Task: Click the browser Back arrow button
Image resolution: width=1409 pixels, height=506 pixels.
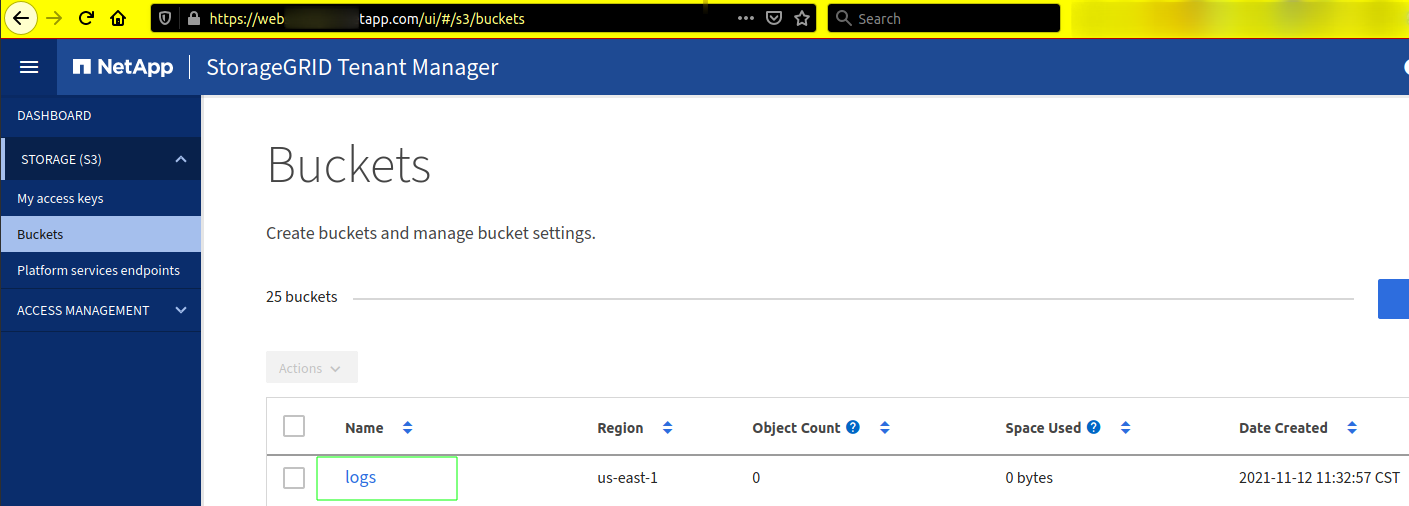Action: click(20, 18)
